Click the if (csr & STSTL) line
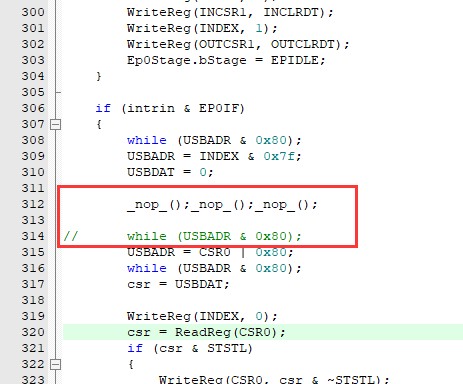463x384 pixels. click(190, 349)
